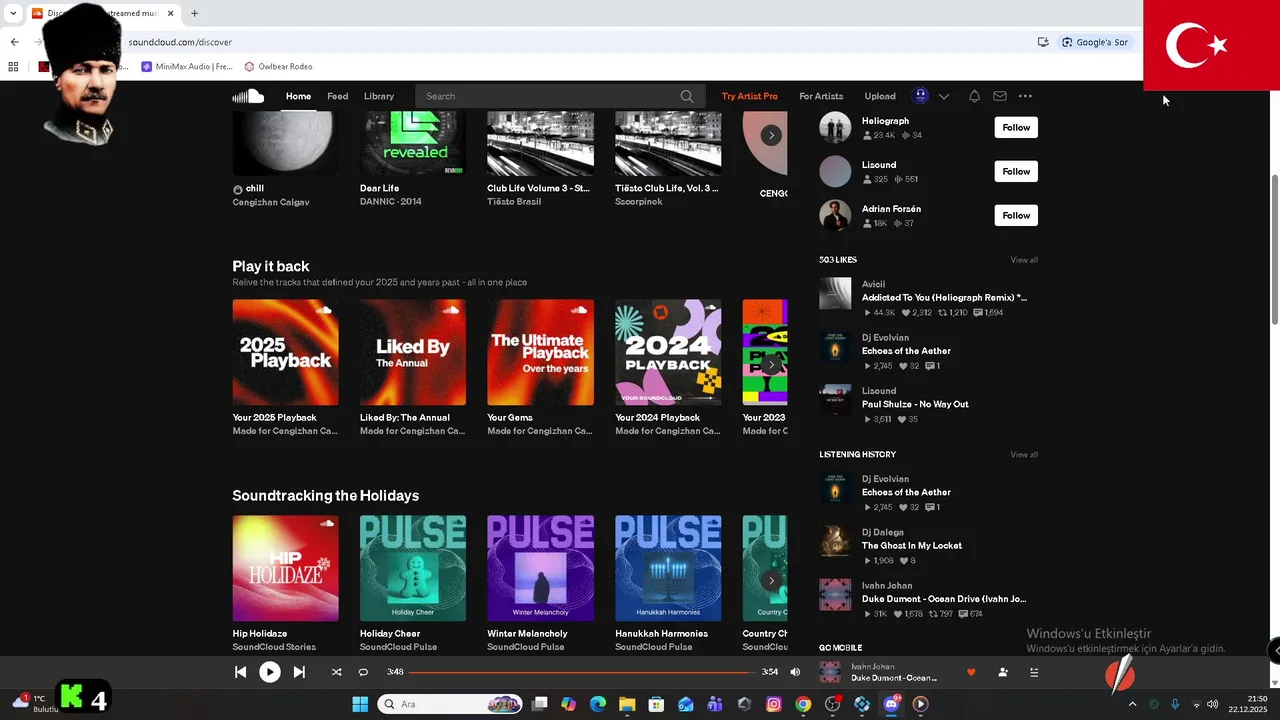The image size is (1280, 720).
Task: Advance Soundtracking the Holidays carousel arrow
Action: [x=771, y=580]
